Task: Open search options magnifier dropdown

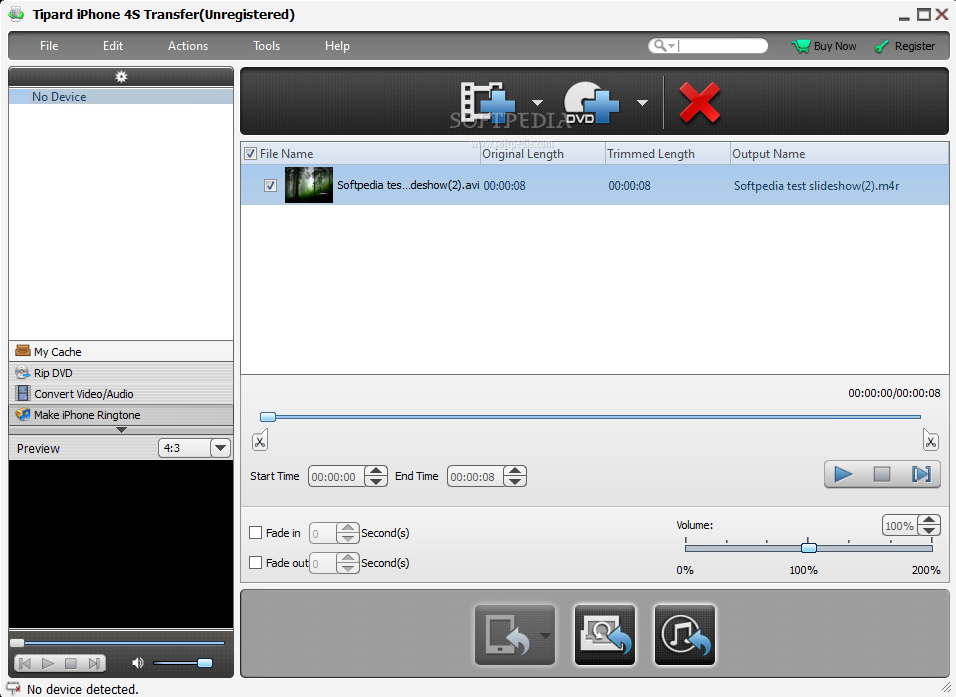Action: coord(663,46)
